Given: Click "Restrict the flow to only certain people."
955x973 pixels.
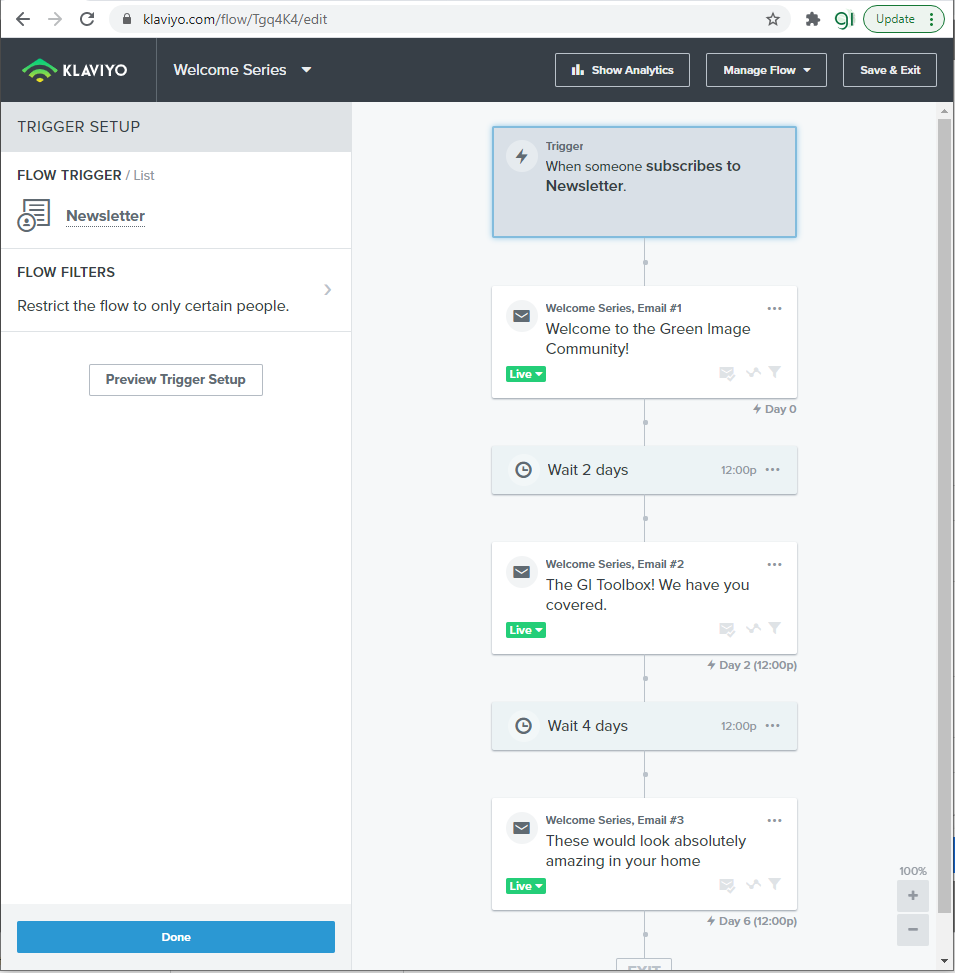Looking at the screenshot, I should tap(153, 306).
